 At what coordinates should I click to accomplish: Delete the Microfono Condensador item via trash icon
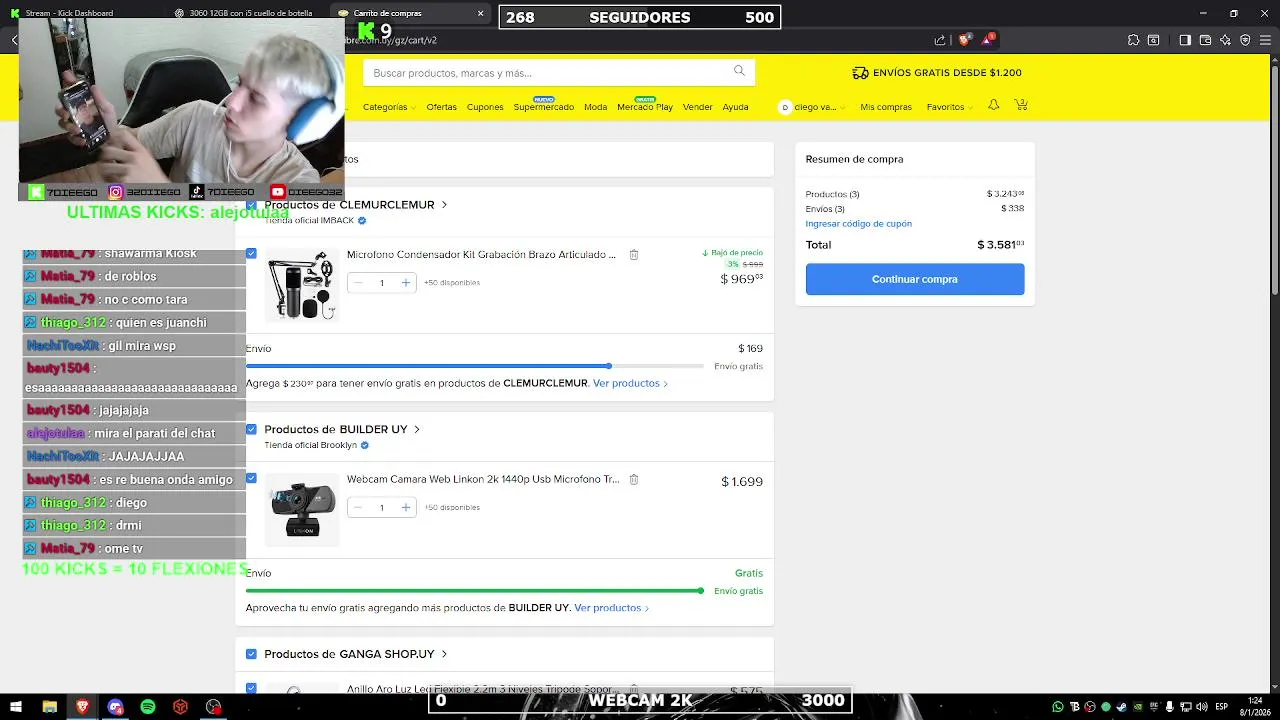633,255
